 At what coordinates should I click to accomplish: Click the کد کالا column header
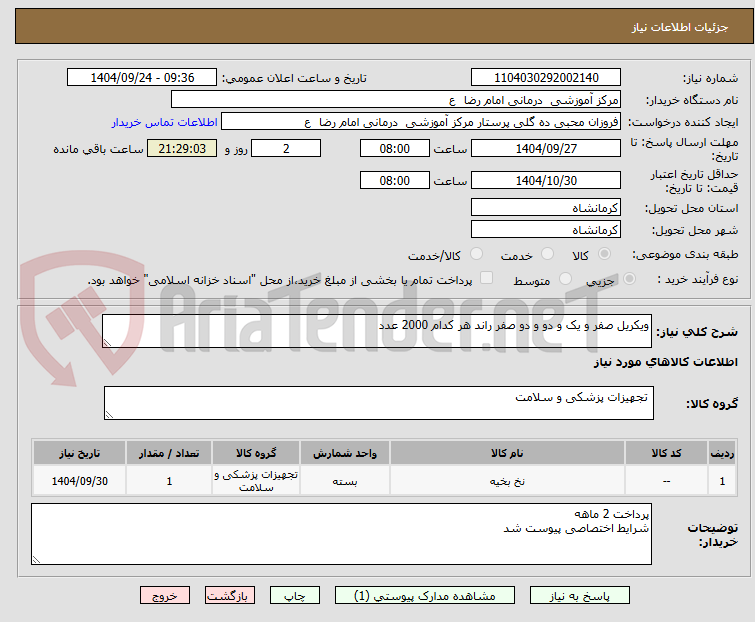[x=666, y=453]
